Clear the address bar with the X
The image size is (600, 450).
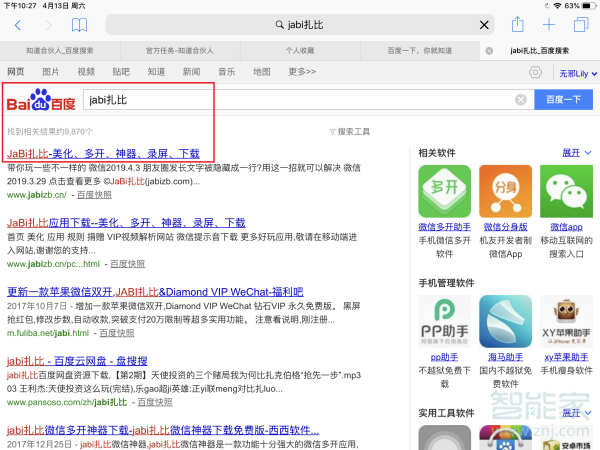click(x=484, y=25)
